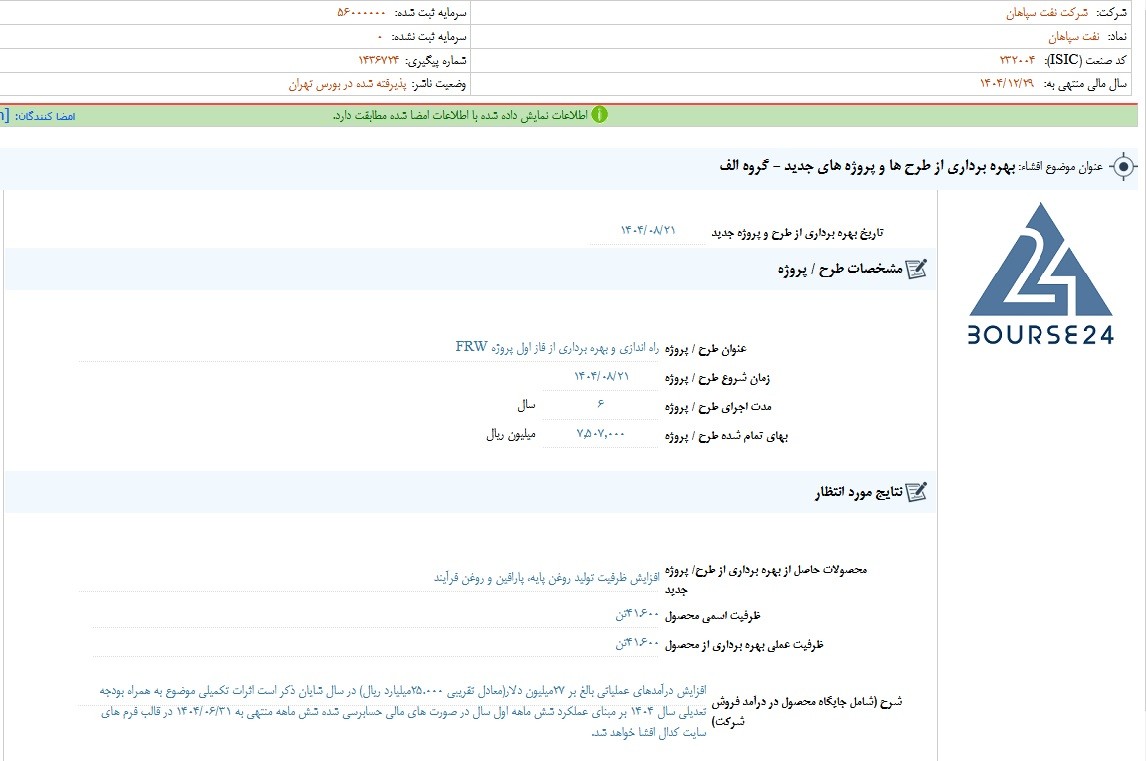Click the 'نتایج مورد انتظار' section heading

pos(859,492)
